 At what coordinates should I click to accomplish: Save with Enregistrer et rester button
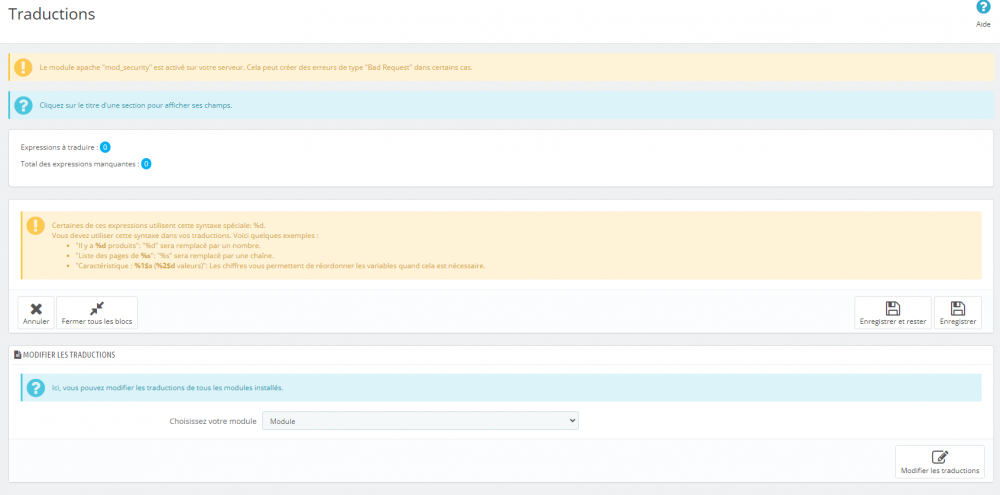click(x=893, y=313)
